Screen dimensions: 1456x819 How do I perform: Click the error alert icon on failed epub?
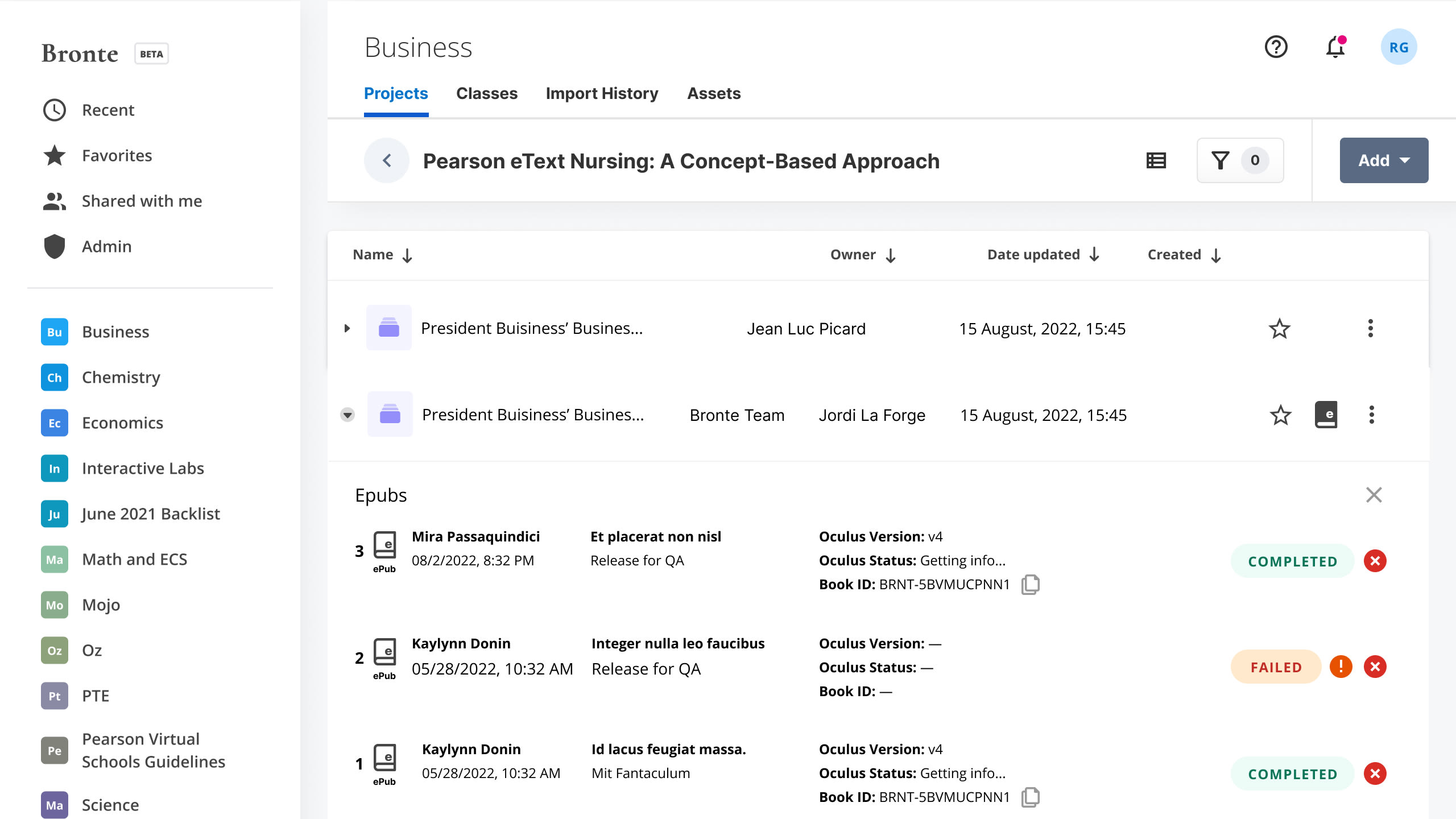(1341, 666)
